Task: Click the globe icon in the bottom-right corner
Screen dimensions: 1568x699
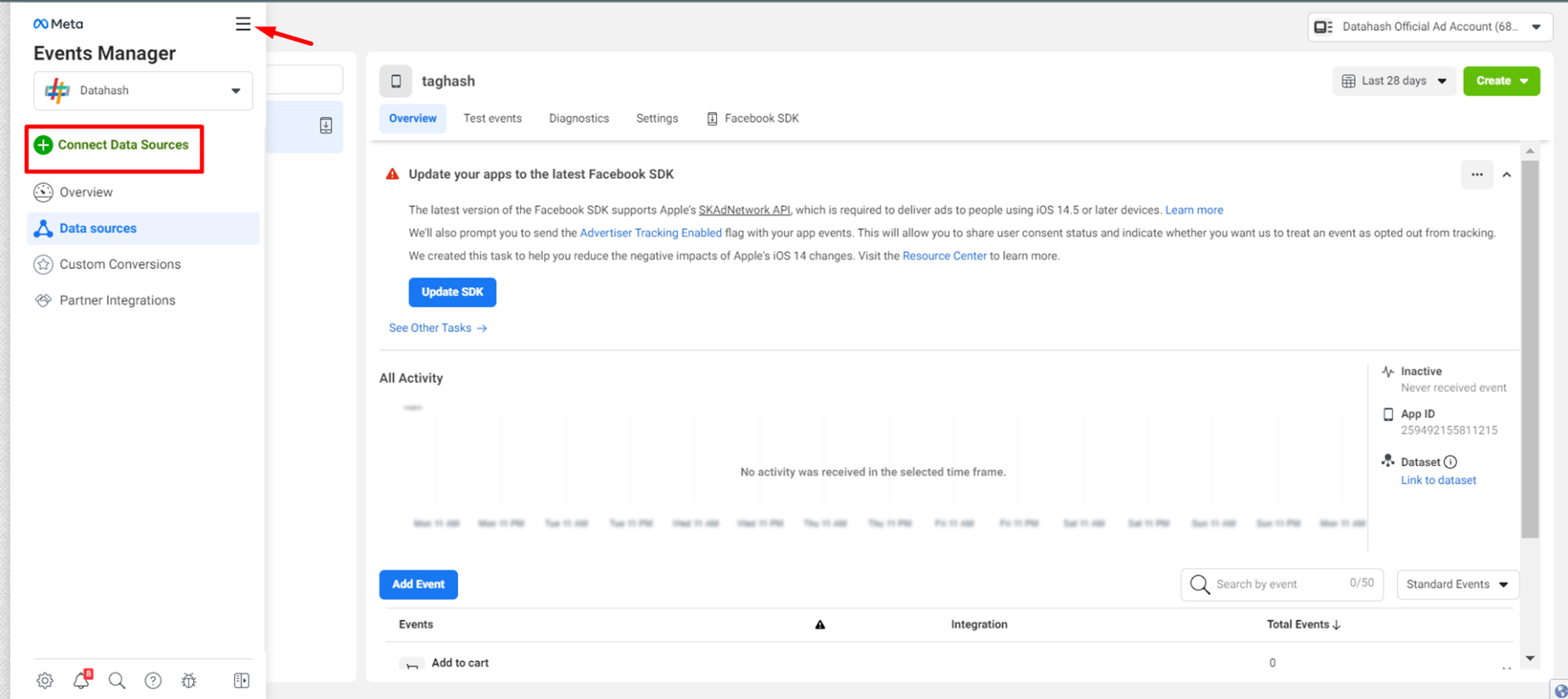Action: pyautogui.click(x=1561, y=692)
